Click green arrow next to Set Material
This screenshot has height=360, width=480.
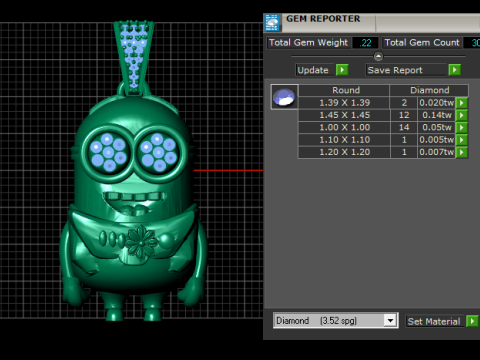472,321
